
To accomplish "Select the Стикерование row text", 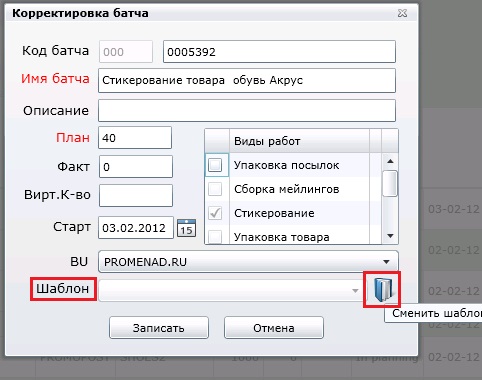I will pos(274,213).
